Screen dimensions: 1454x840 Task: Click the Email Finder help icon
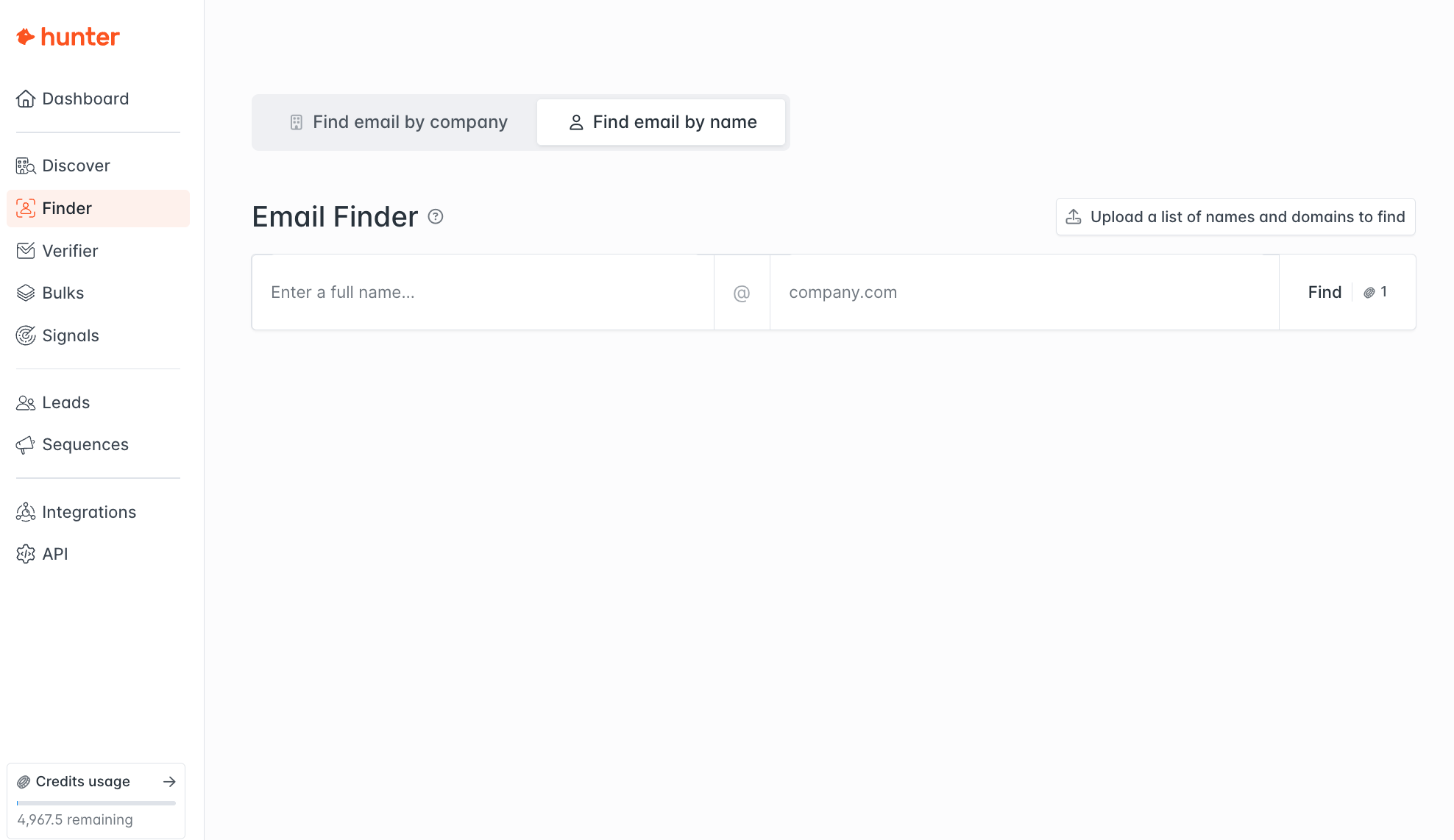(x=436, y=217)
